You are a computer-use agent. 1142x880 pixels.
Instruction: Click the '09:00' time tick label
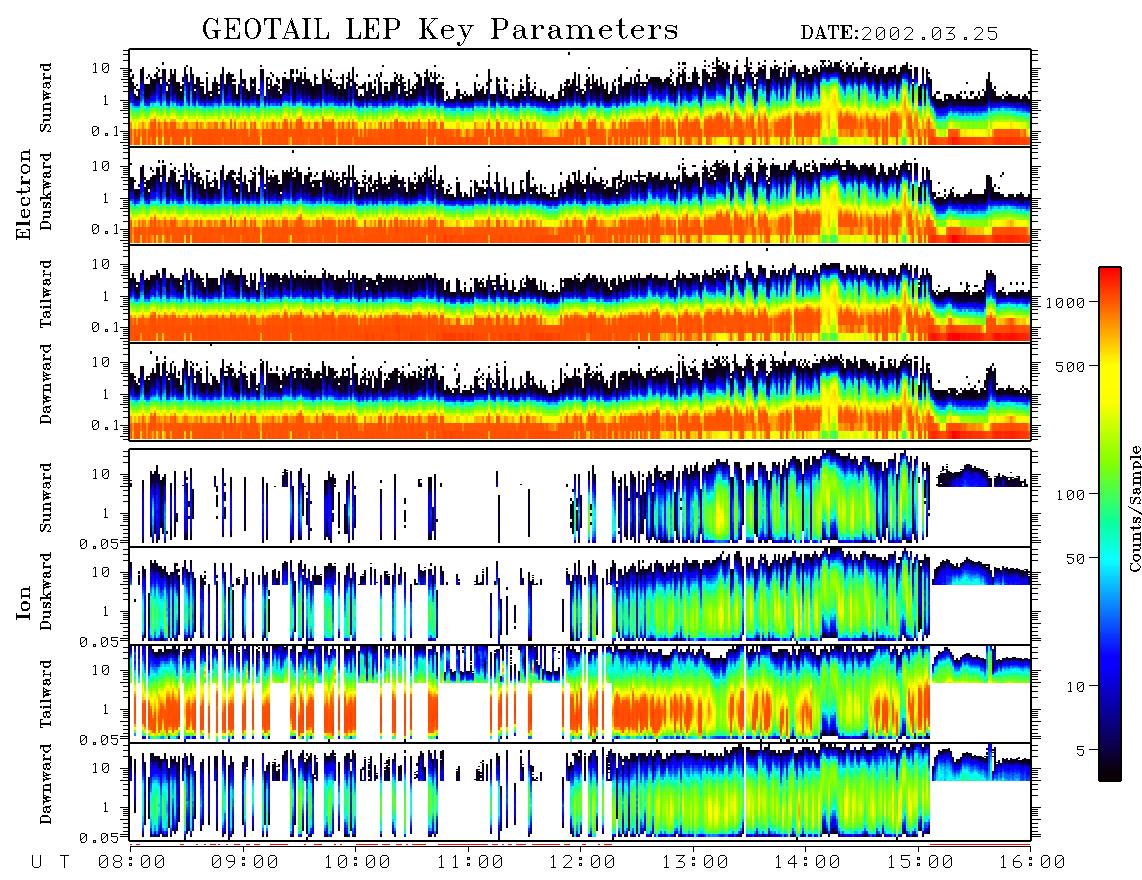245,862
